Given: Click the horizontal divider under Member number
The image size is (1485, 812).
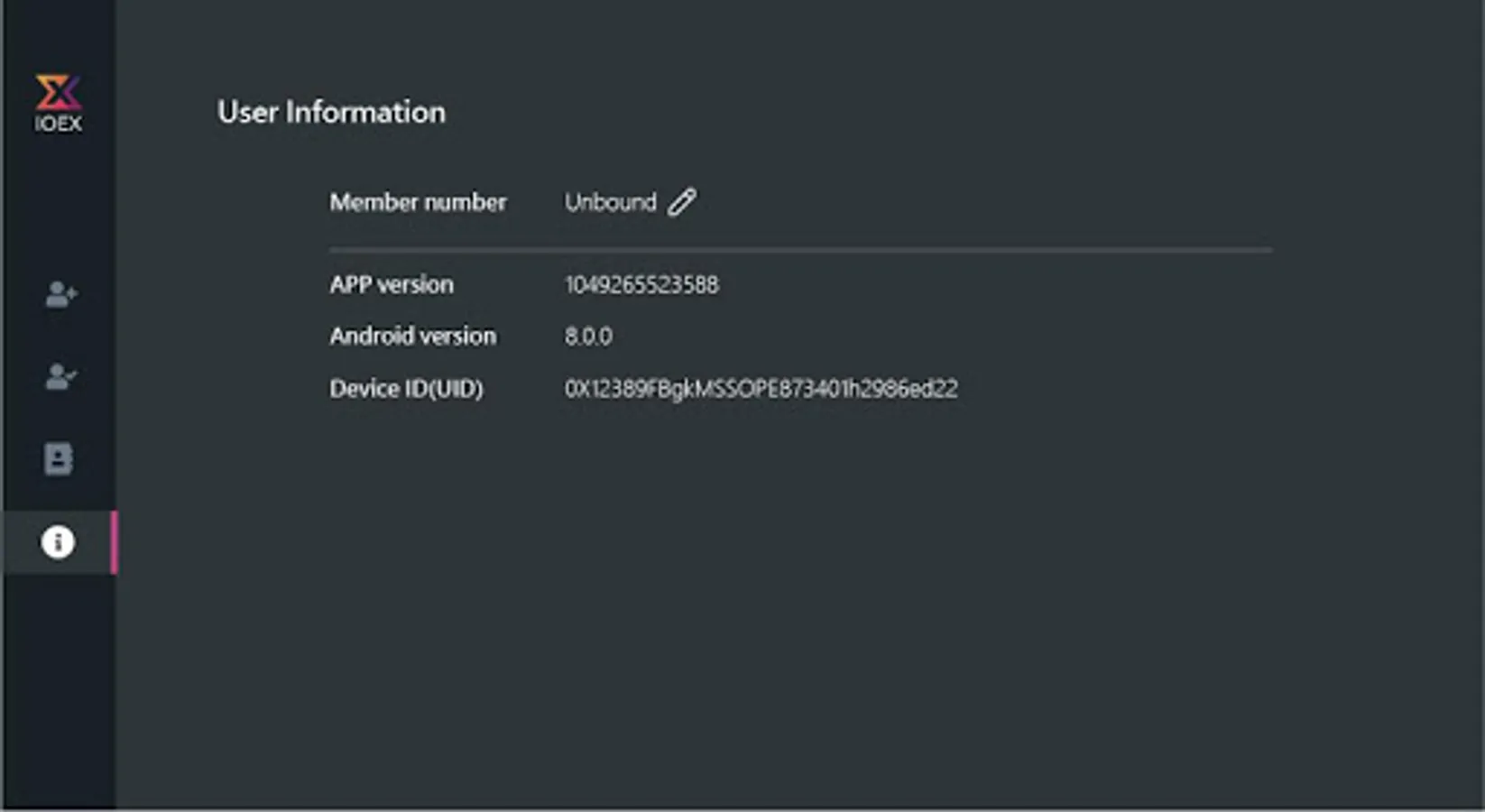Looking at the screenshot, I should click(x=800, y=249).
